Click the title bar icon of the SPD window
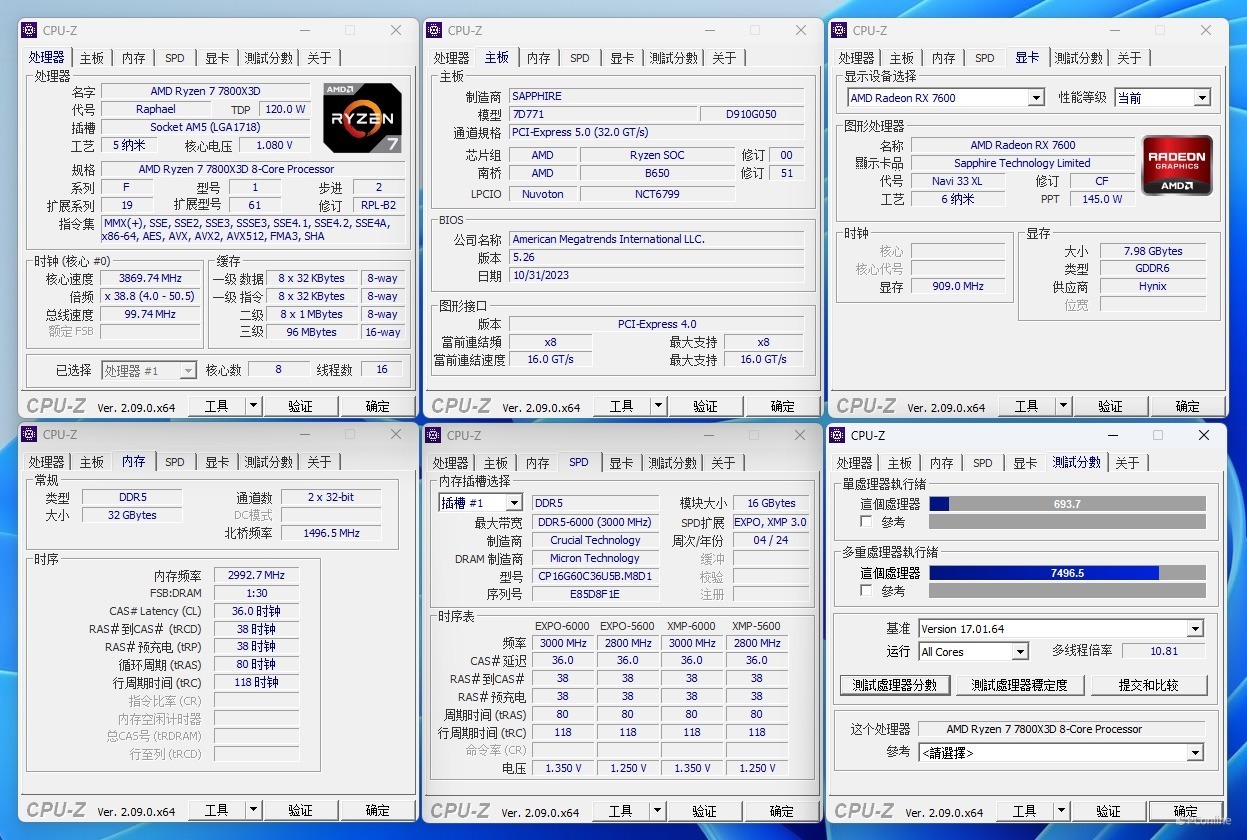The height and width of the screenshot is (840, 1247). [434, 435]
